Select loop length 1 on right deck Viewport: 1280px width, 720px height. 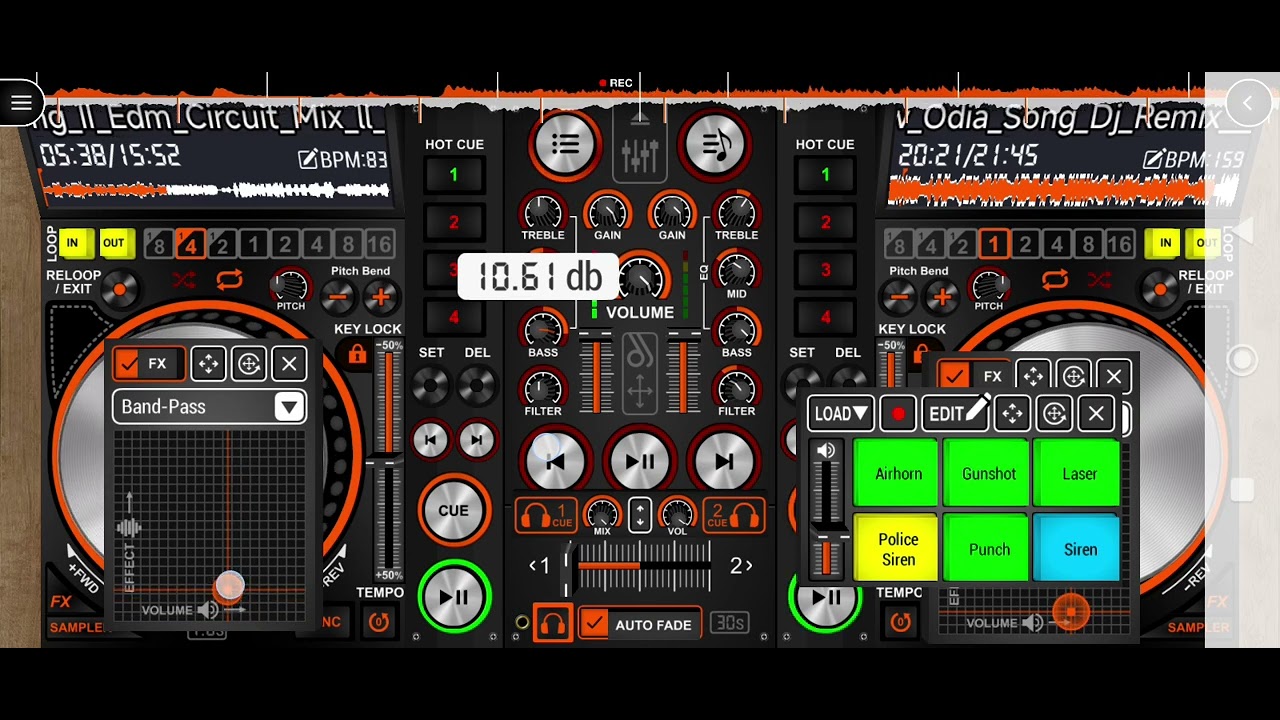993,244
